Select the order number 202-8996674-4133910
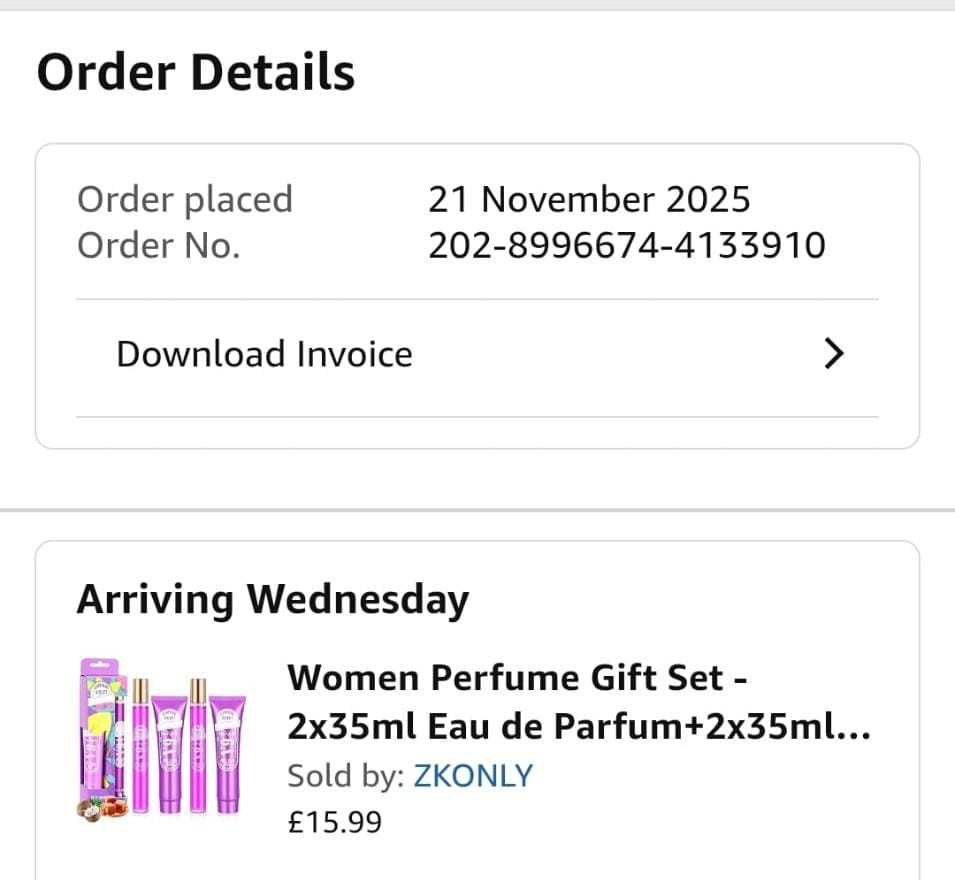Viewport: 955px width, 880px height. pyautogui.click(x=627, y=245)
